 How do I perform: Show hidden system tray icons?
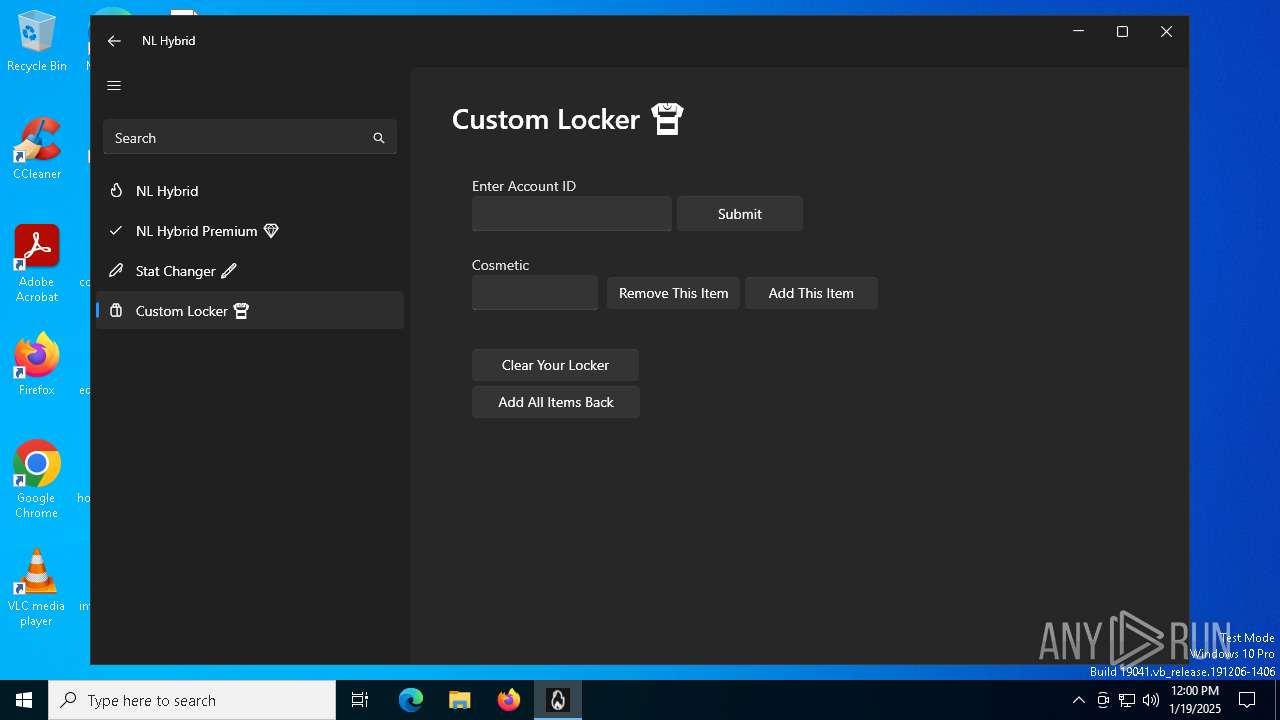pyautogui.click(x=1078, y=700)
